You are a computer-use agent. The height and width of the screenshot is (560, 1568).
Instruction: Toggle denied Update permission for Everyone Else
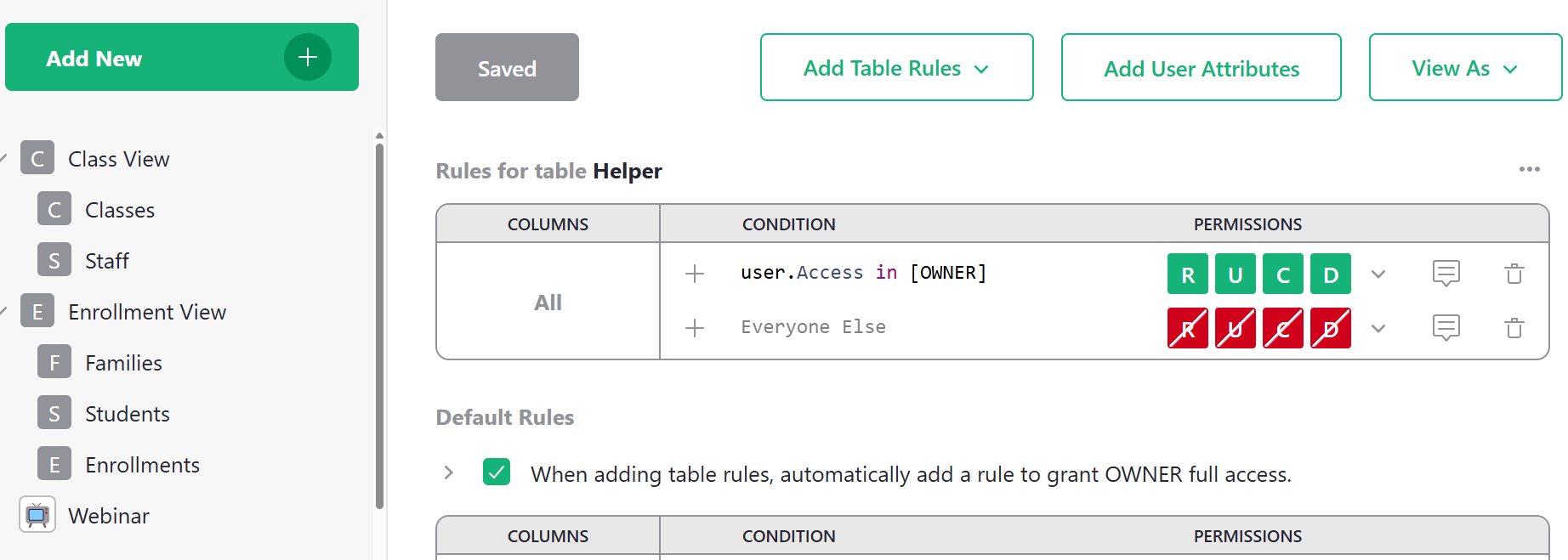tap(1236, 328)
